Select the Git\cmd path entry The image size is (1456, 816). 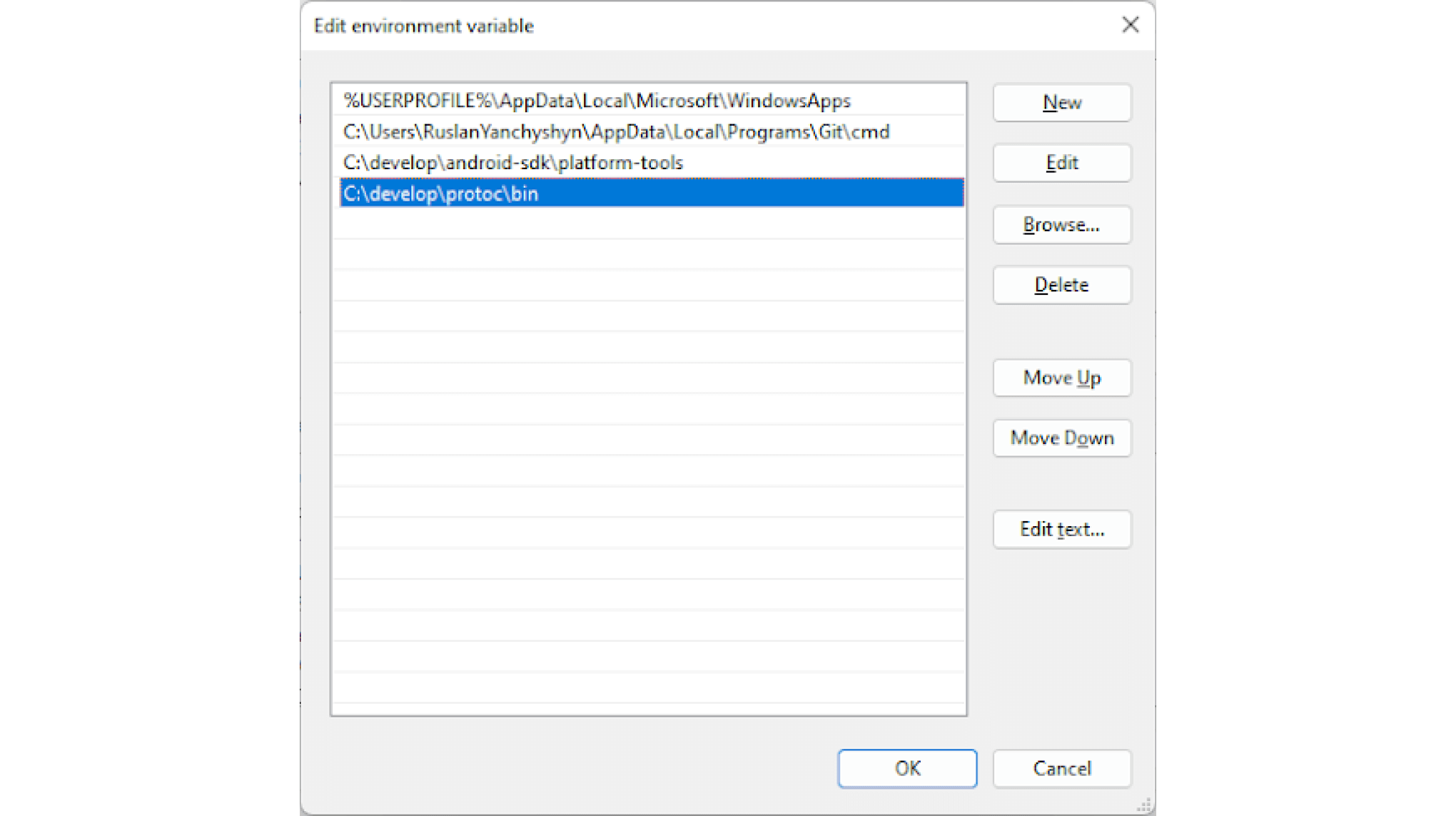coord(616,132)
